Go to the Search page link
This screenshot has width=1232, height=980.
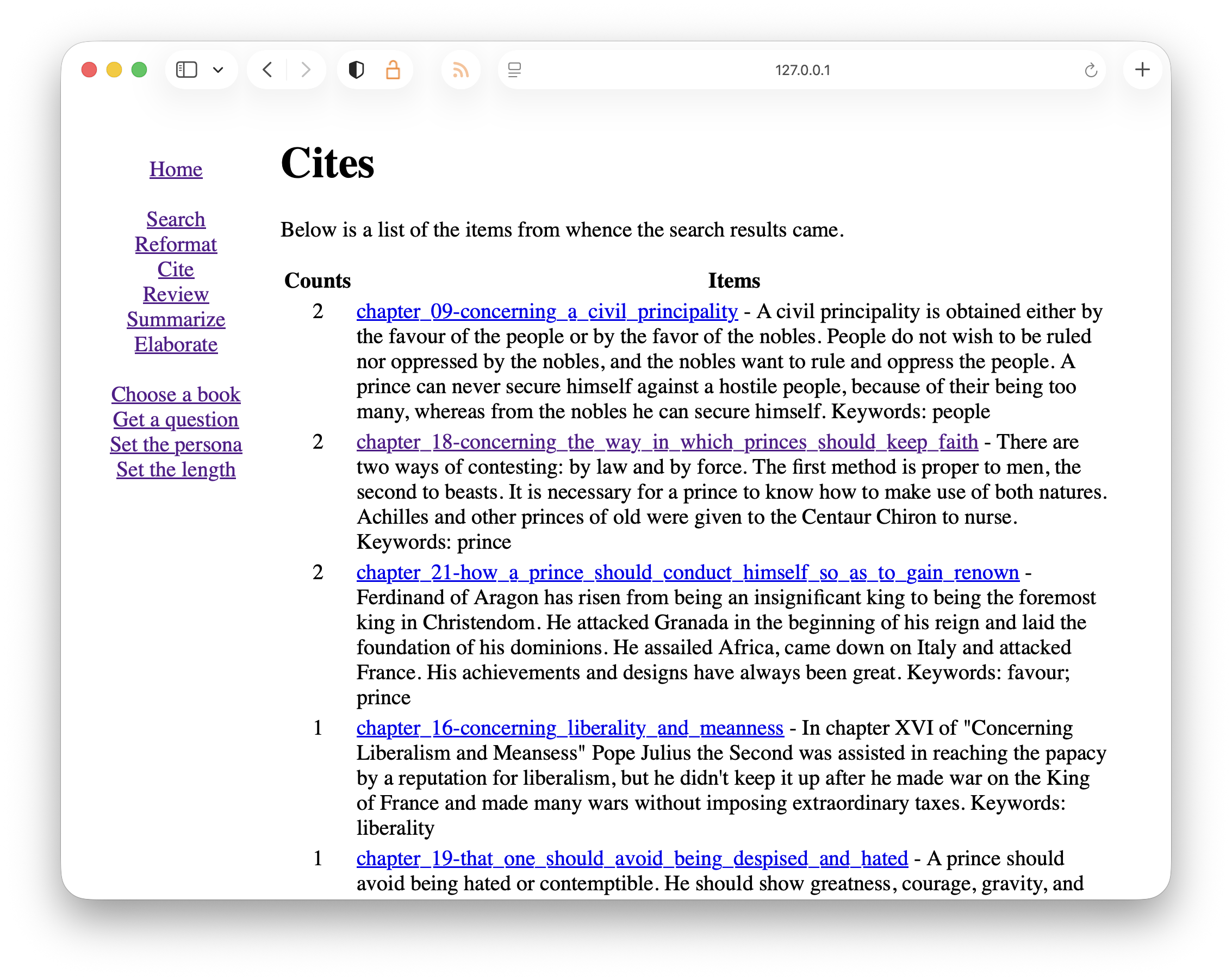pyautogui.click(x=176, y=219)
